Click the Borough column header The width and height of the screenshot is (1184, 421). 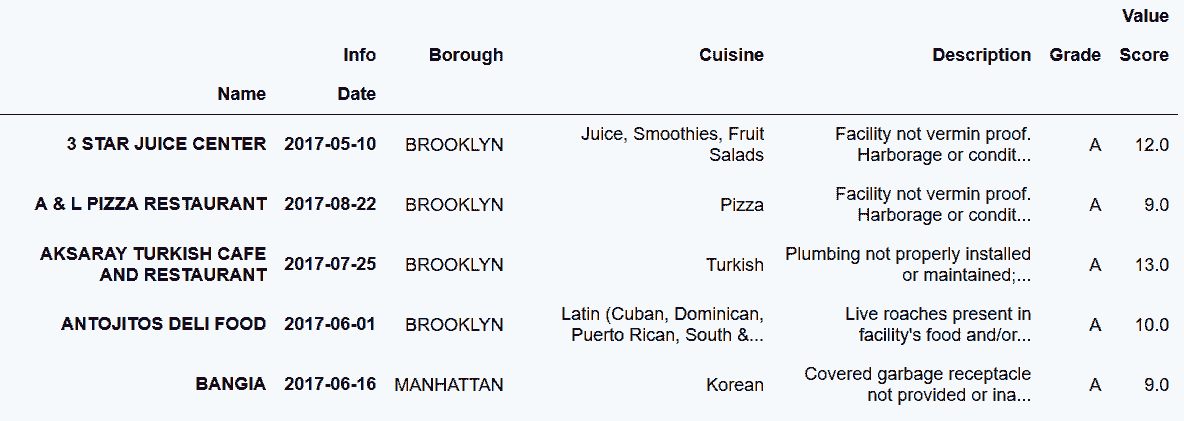[x=466, y=55]
